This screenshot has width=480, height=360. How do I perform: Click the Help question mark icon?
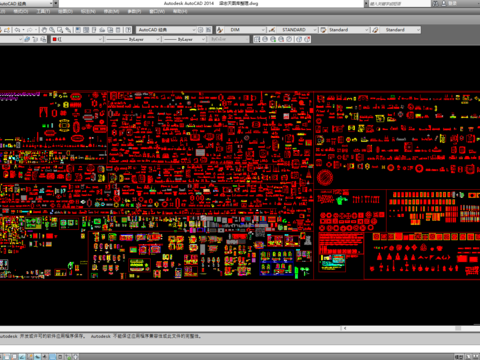click(x=128, y=30)
